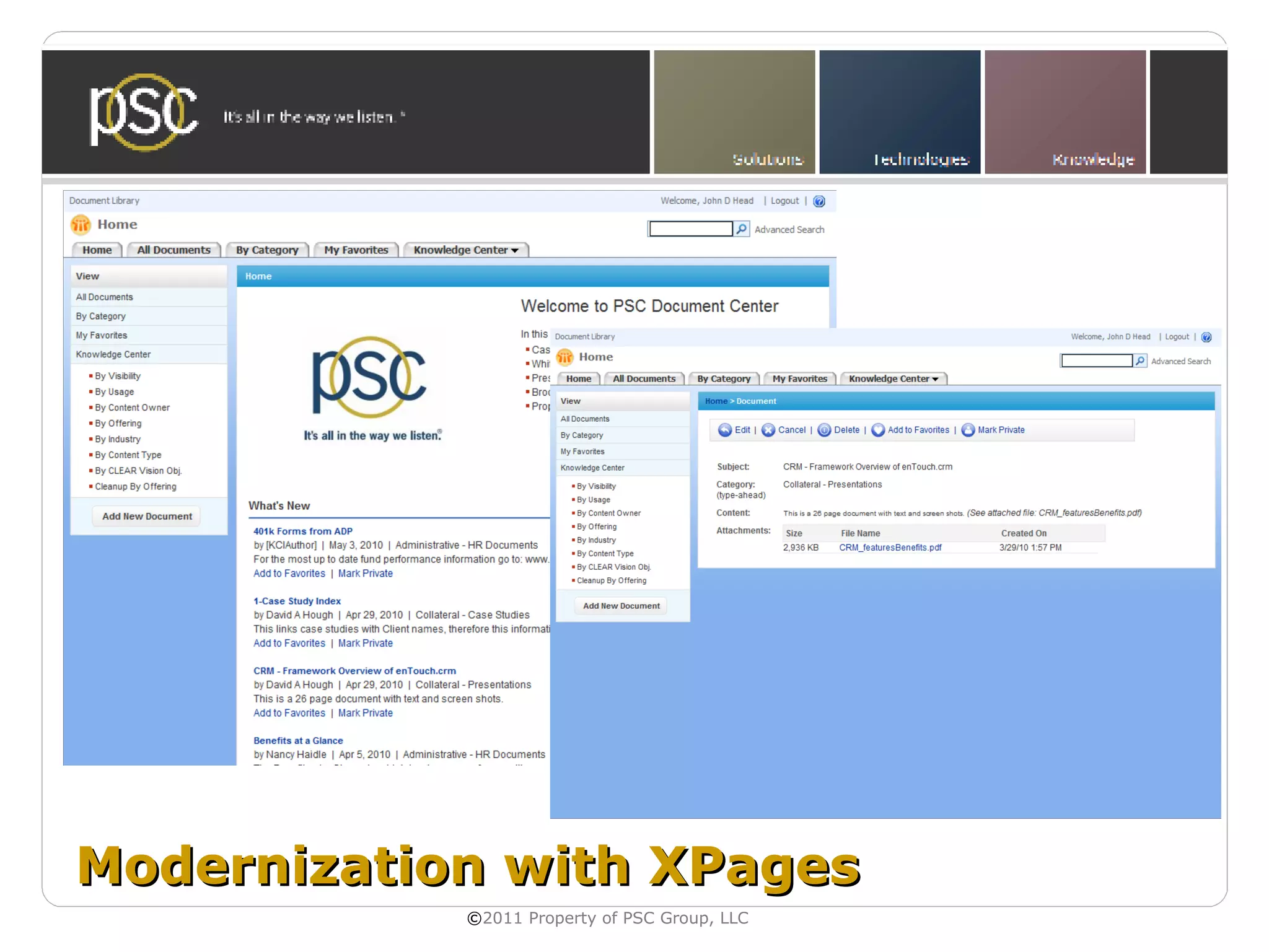The height and width of the screenshot is (952, 1269).
Task: Select My Favorites tab in front window
Action: [x=800, y=379]
